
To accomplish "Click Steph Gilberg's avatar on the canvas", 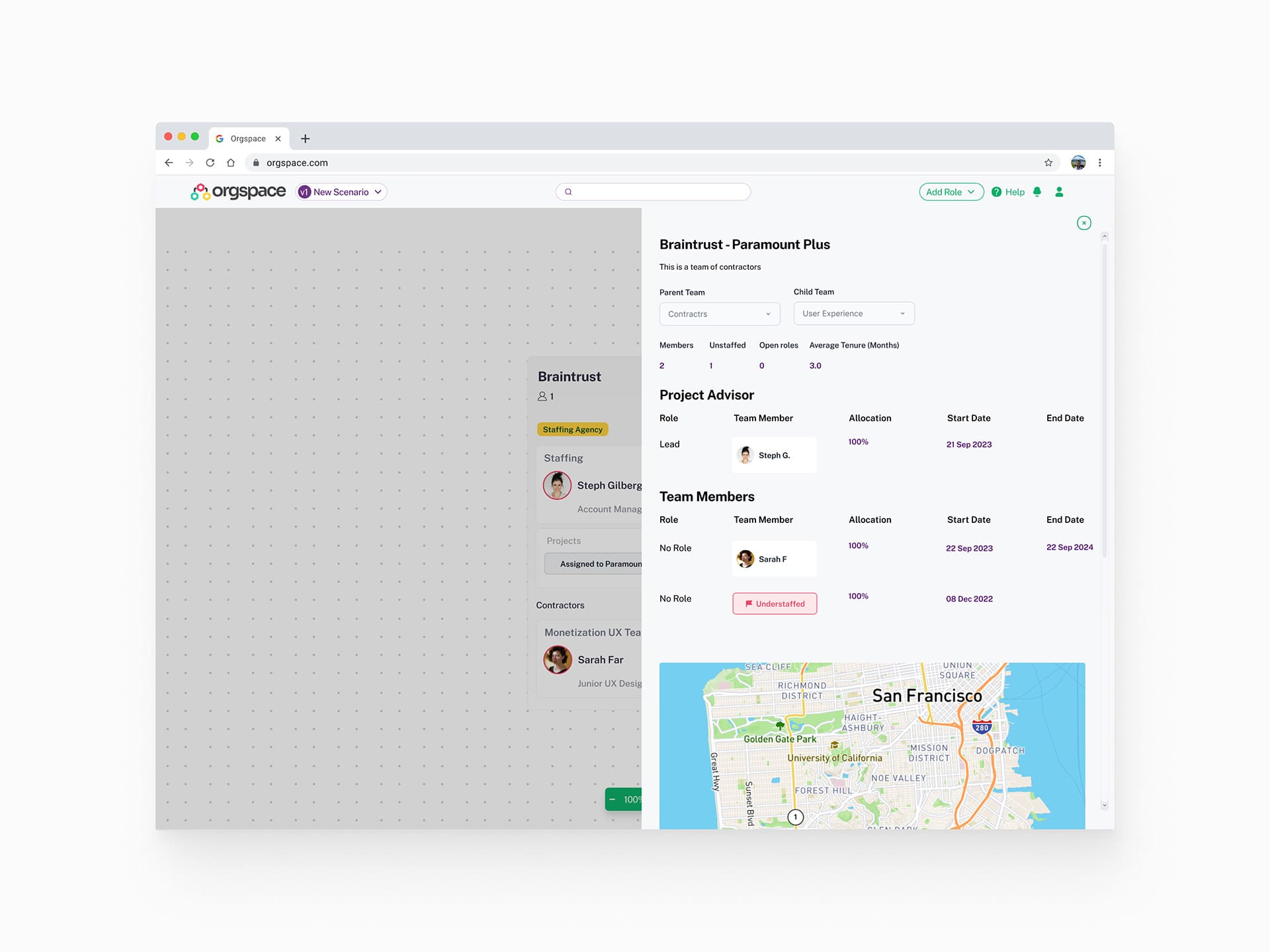I will [557, 485].
